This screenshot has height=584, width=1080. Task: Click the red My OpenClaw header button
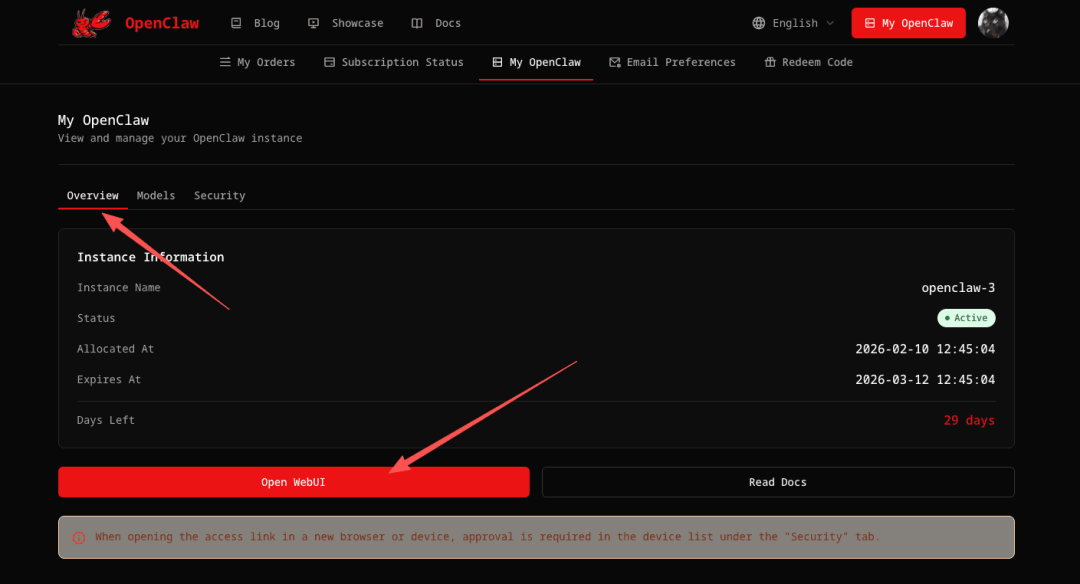[908, 23]
